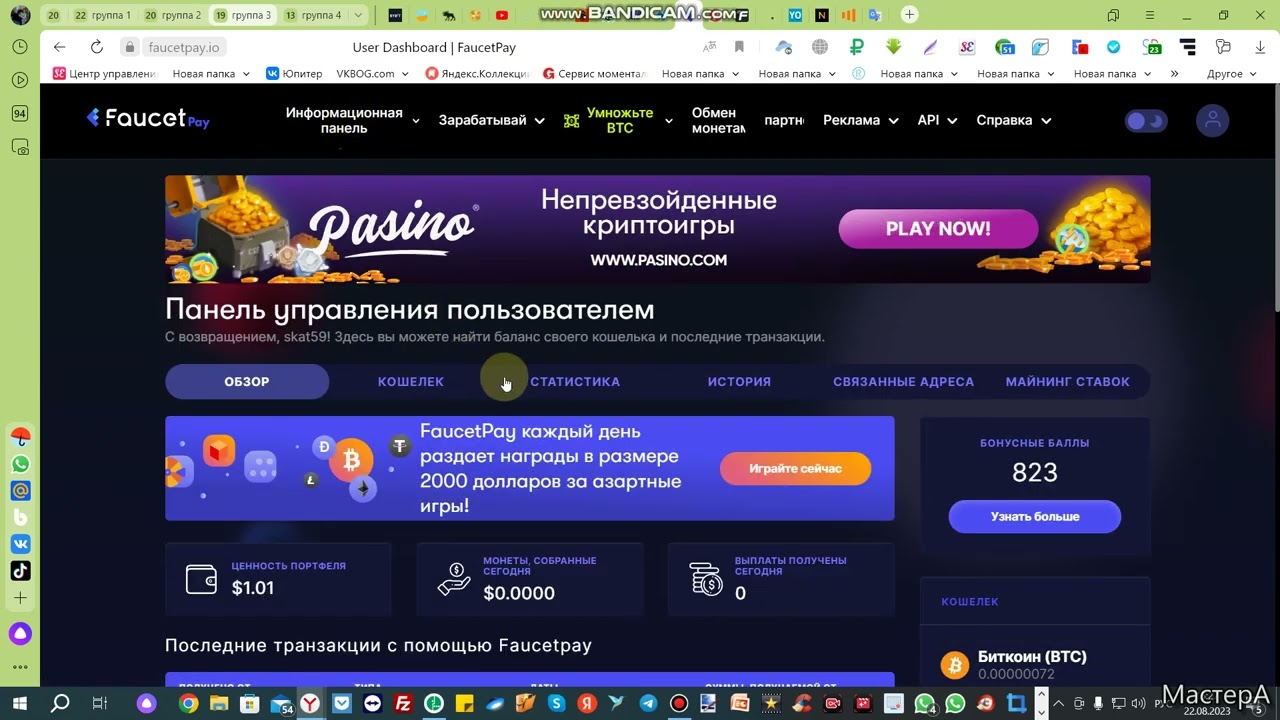Click the FaucetPay logo
This screenshot has height=720, width=1280.
(148, 119)
